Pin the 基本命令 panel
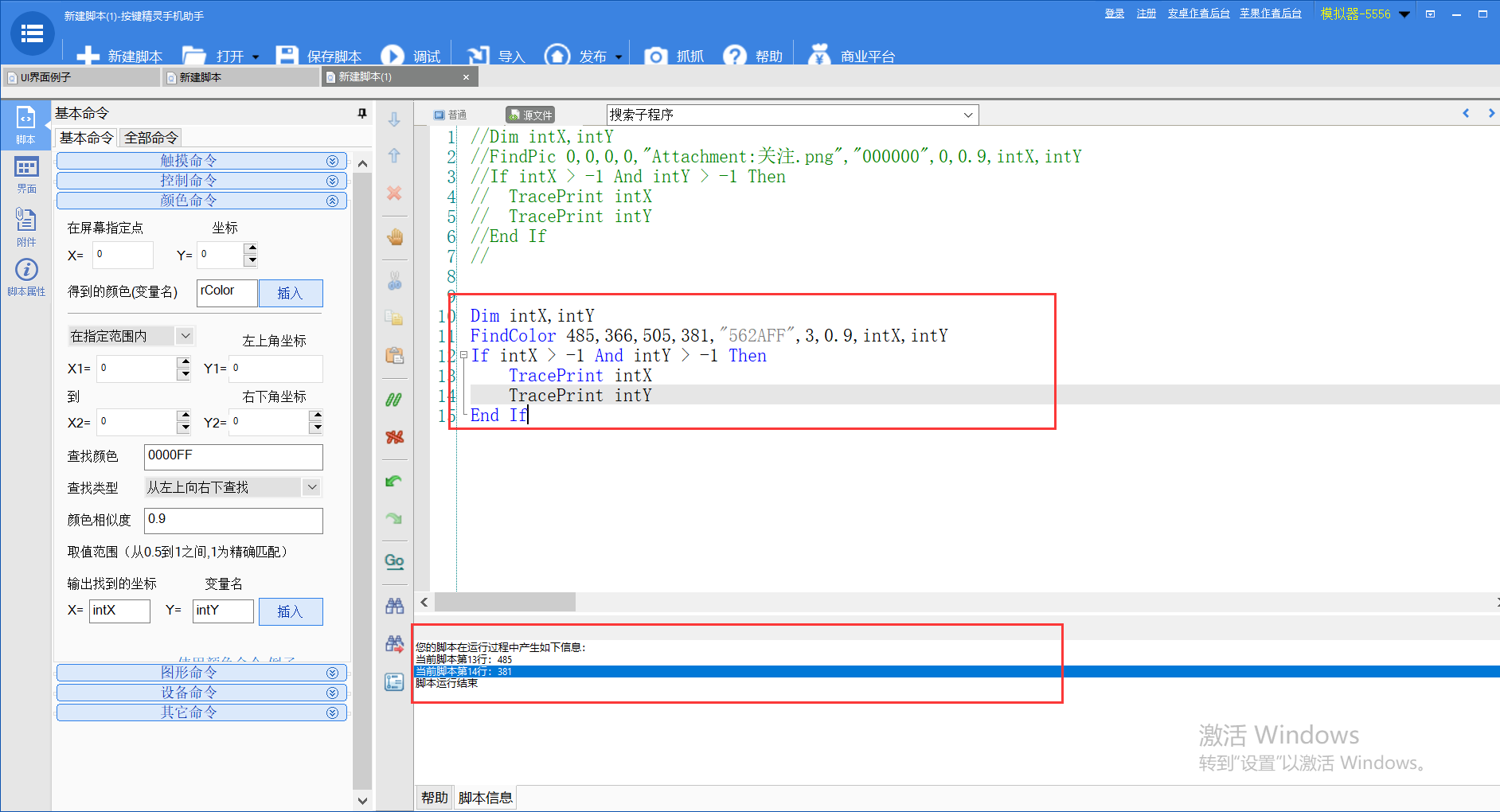This screenshot has width=1500, height=812. pyautogui.click(x=362, y=114)
